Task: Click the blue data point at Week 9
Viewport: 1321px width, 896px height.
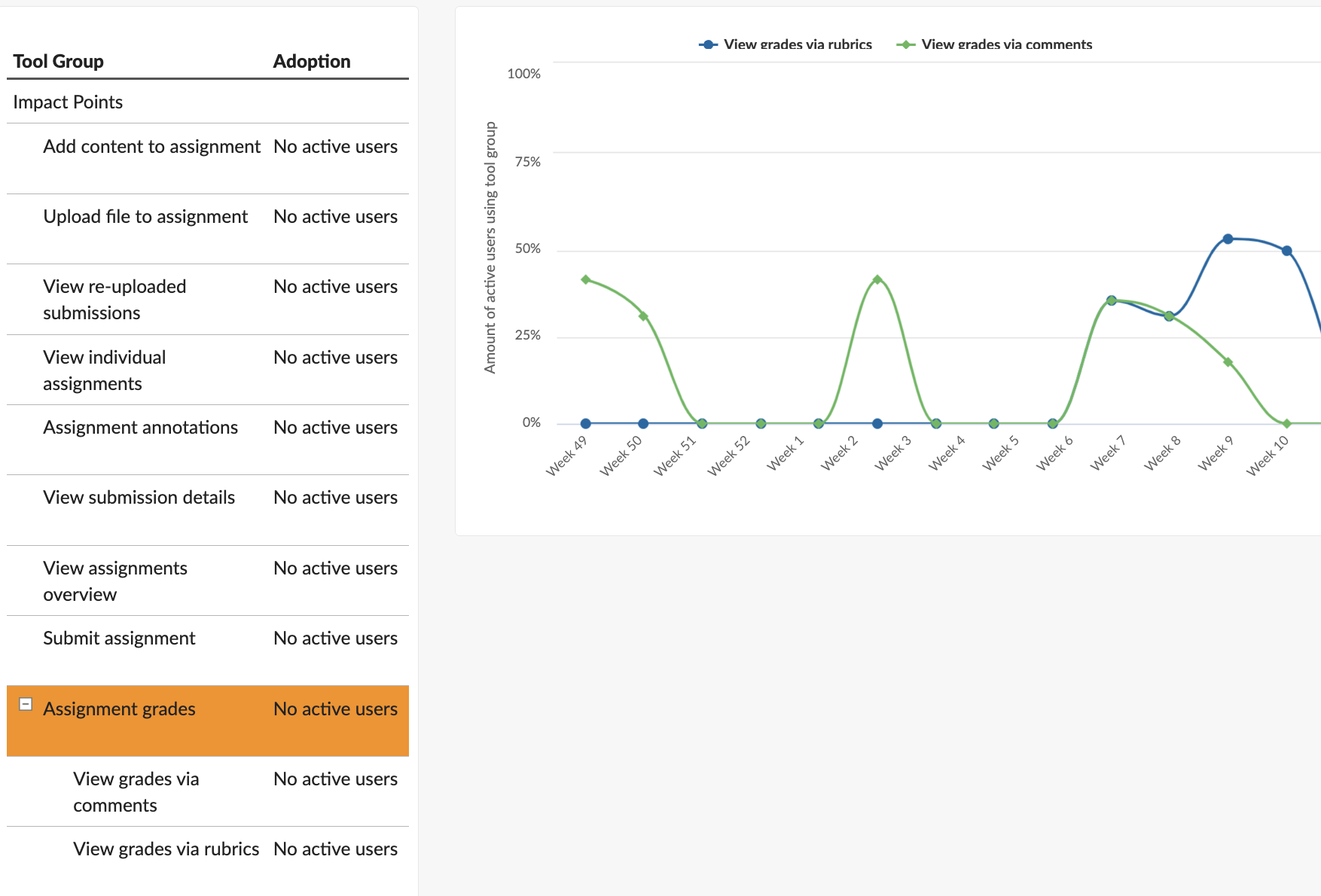Action: tap(1228, 239)
